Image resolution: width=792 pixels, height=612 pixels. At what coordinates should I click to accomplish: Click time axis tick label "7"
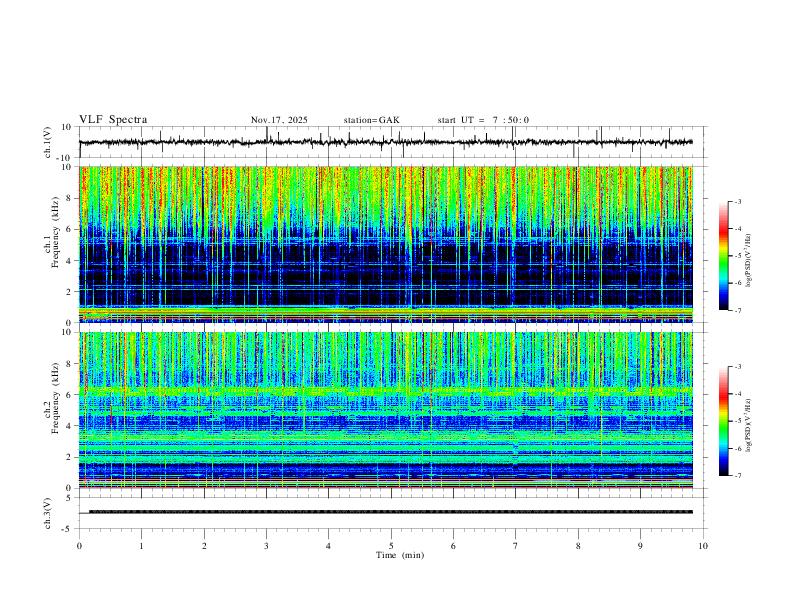click(x=516, y=546)
